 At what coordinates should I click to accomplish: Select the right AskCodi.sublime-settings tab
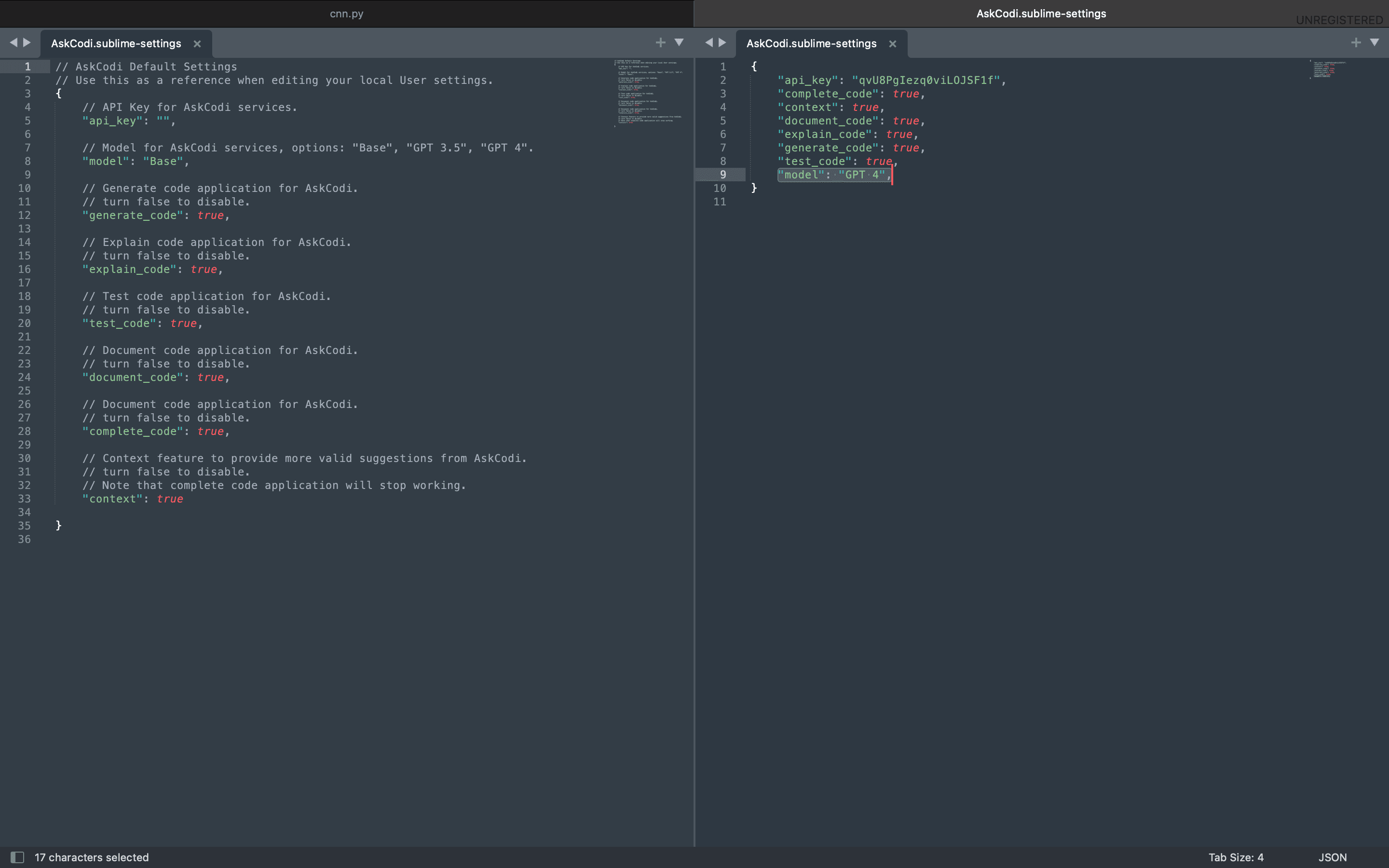point(812,43)
